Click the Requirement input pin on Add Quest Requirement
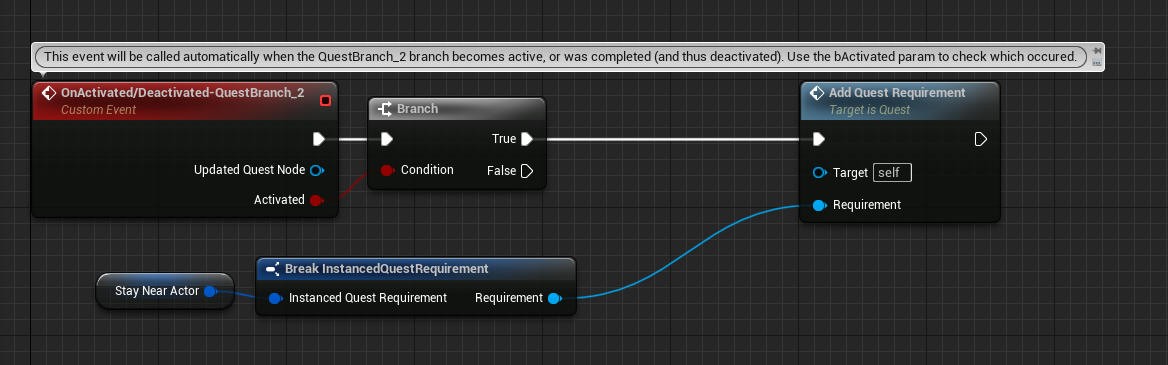The height and width of the screenshot is (365, 1168). click(819, 205)
